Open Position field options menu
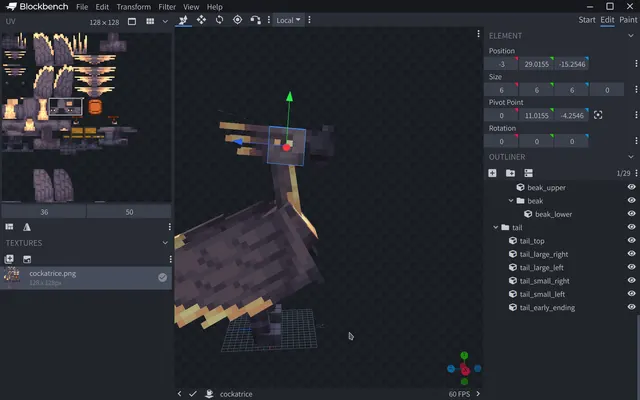This screenshot has height=400, width=640. pos(636,64)
